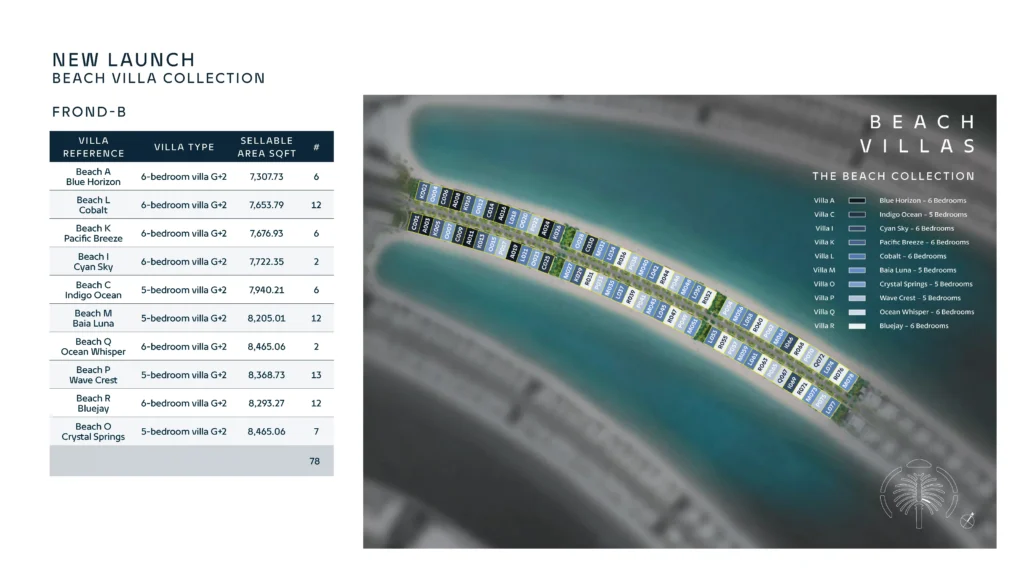Click the M027 villa marker

(x=568, y=269)
